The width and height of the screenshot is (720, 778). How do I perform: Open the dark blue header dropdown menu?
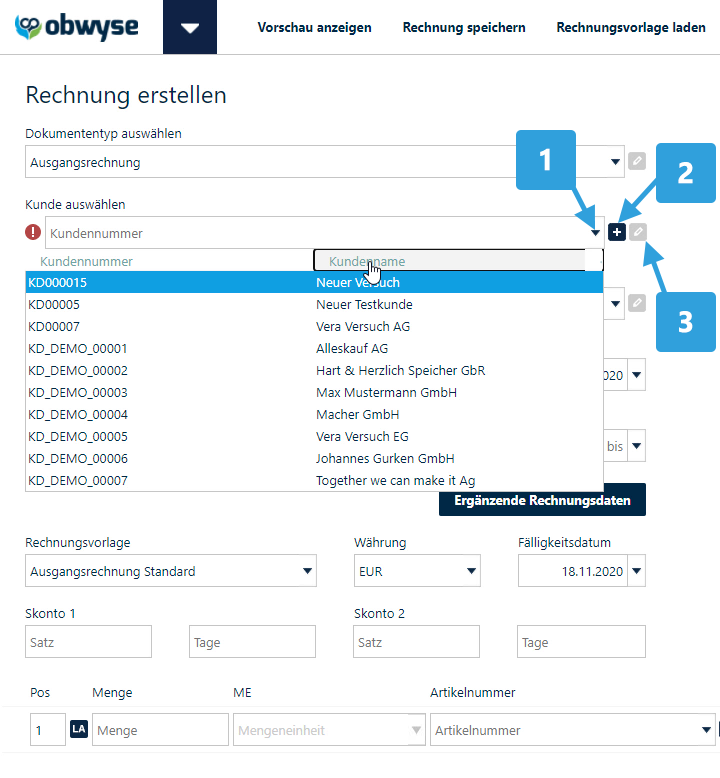pyautogui.click(x=190, y=27)
